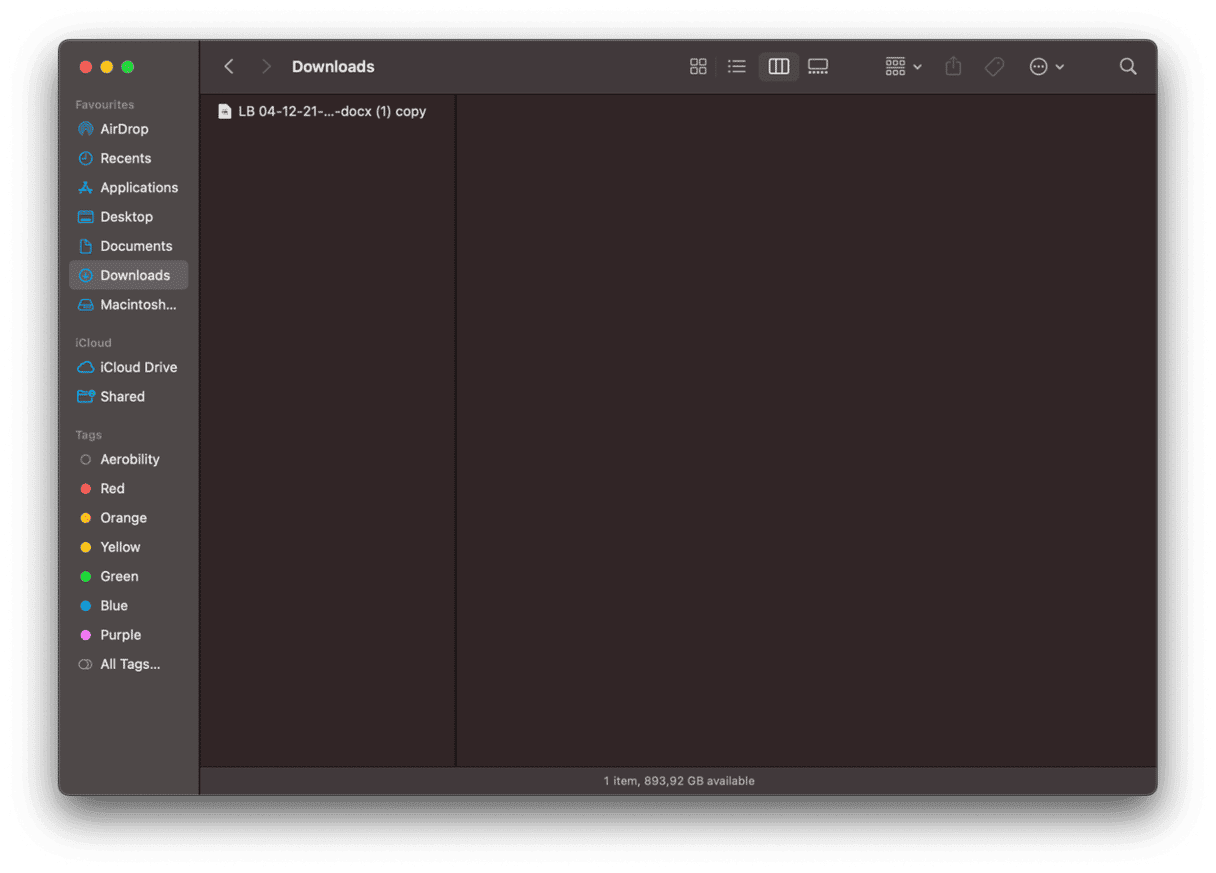Open AirDrop in the sidebar
Screen dimensions: 1216x873
coord(124,129)
